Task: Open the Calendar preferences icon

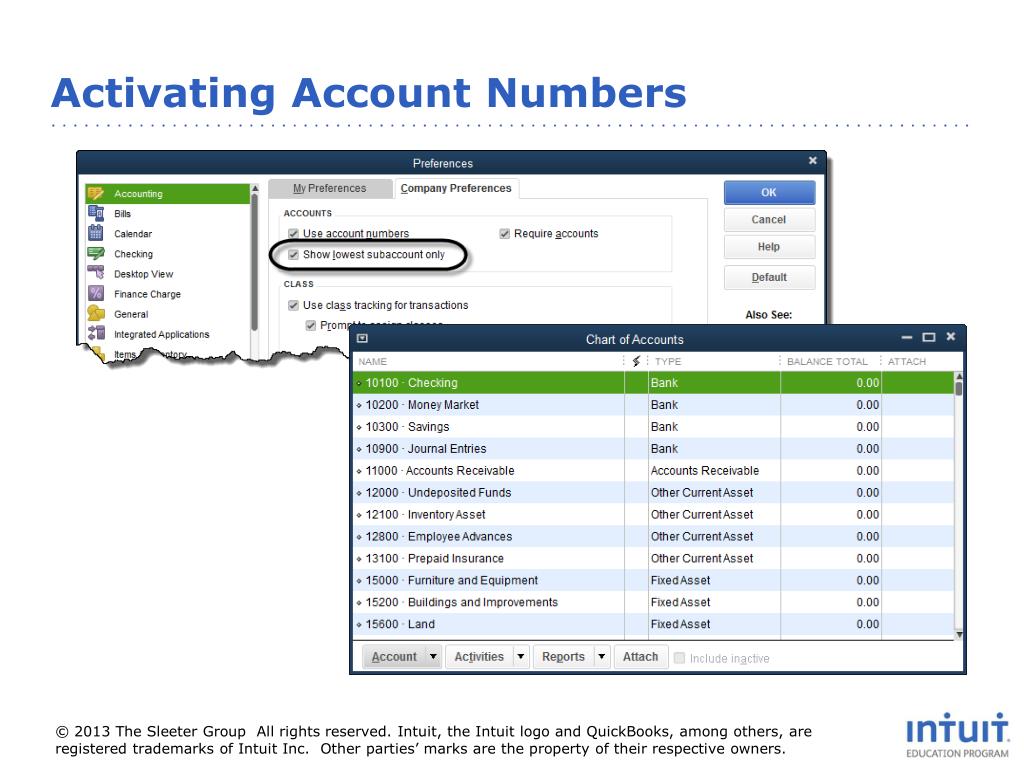Action: point(96,233)
